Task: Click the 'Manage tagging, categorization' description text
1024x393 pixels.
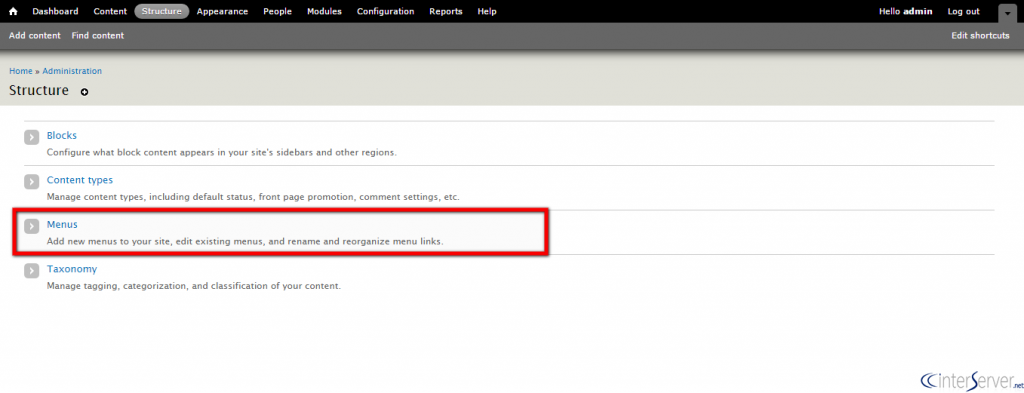Action: tap(194, 285)
